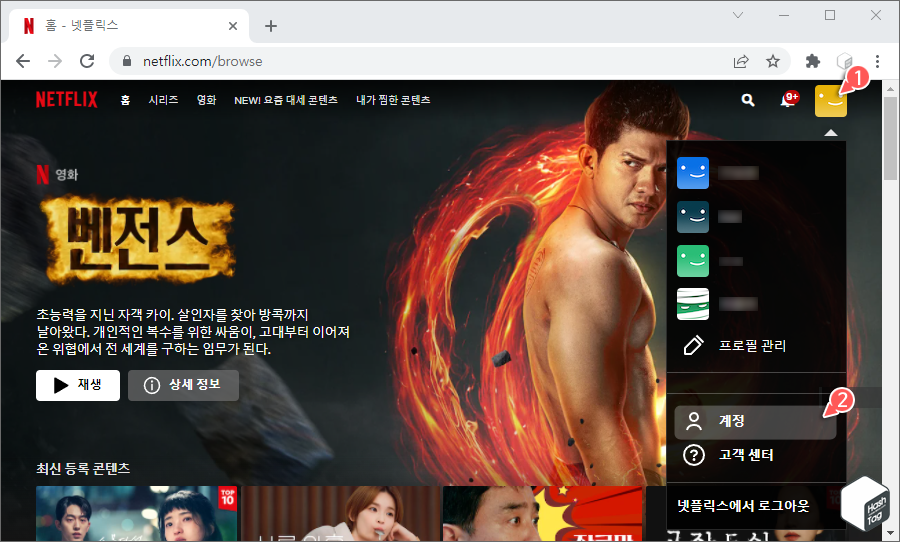
Task: Switch to the dark teal smiley profile
Action: tap(693, 216)
